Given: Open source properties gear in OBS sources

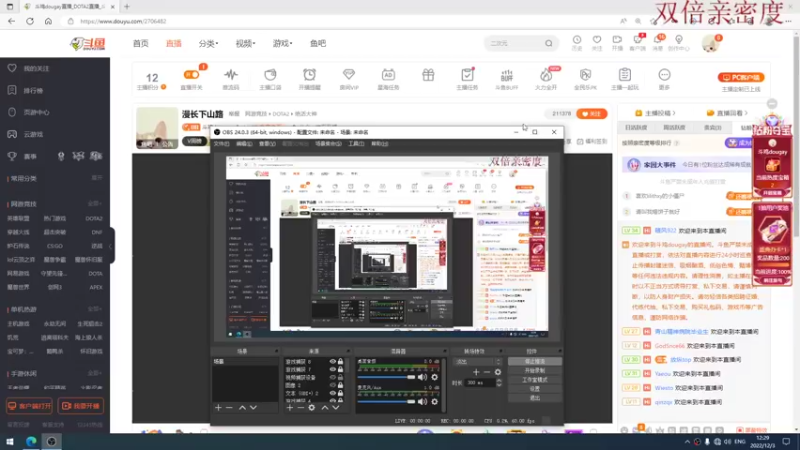Looking at the screenshot, I should tap(312, 408).
